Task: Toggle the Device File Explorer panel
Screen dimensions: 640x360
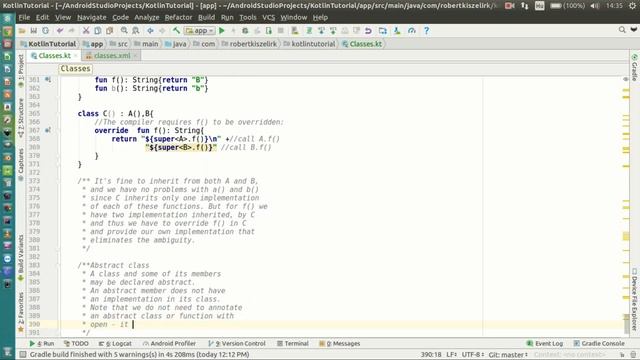Action: coord(634,299)
